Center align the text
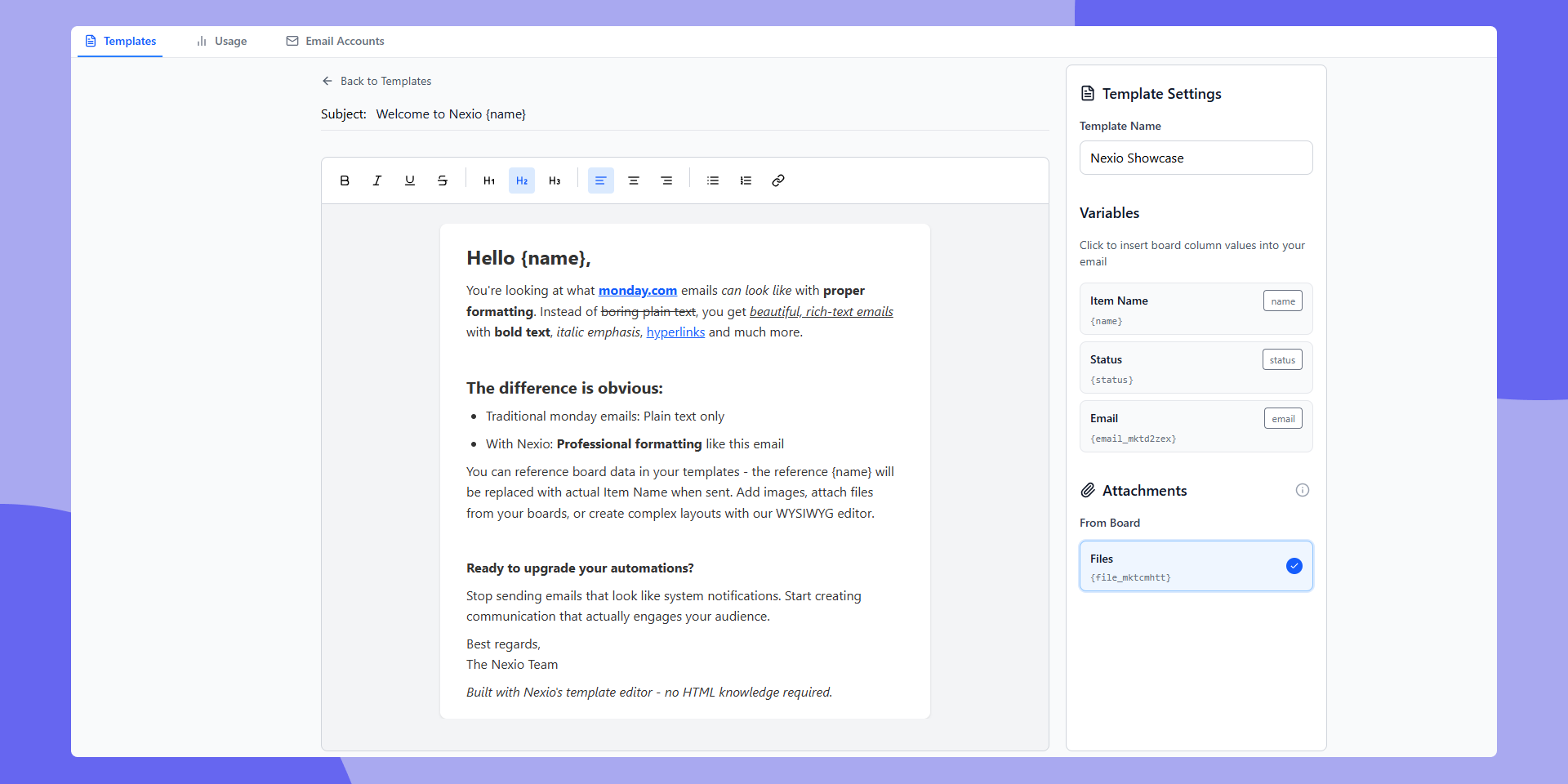The width and height of the screenshot is (1568, 784). 634,180
